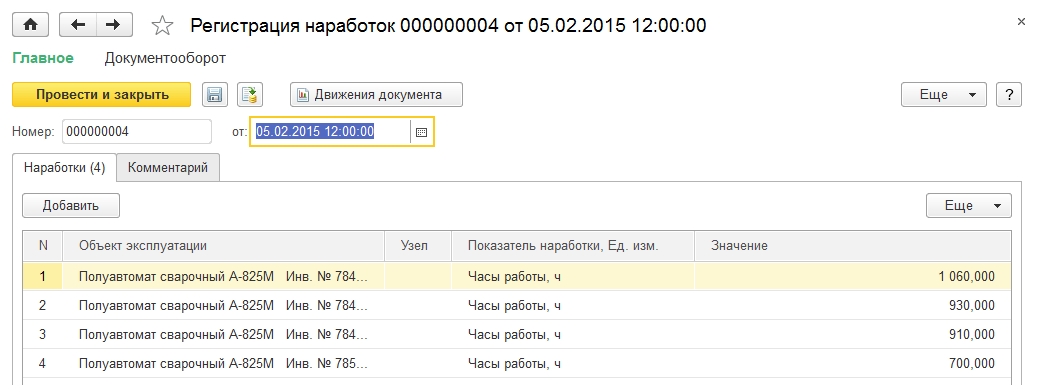Open Движения документа report
The width and height of the screenshot is (1039, 385).
point(376,95)
